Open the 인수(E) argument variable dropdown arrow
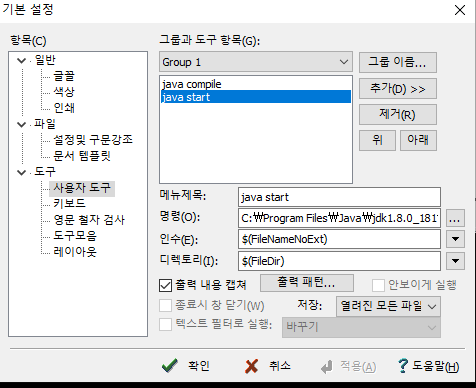 [455, 239]
